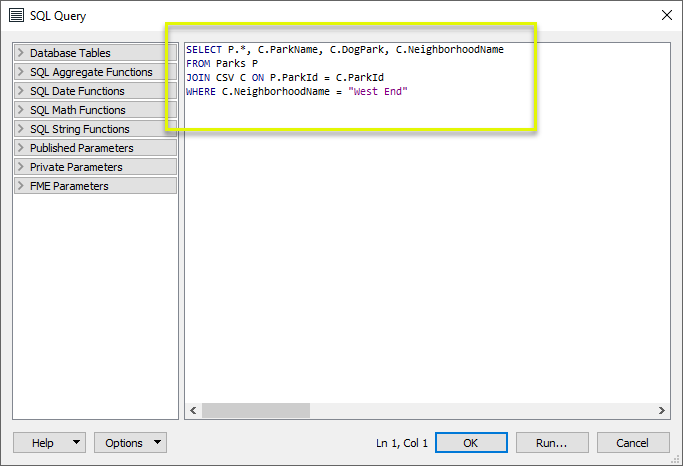
Task: Close the SQL Query window
Action: [x=667, y=15]
